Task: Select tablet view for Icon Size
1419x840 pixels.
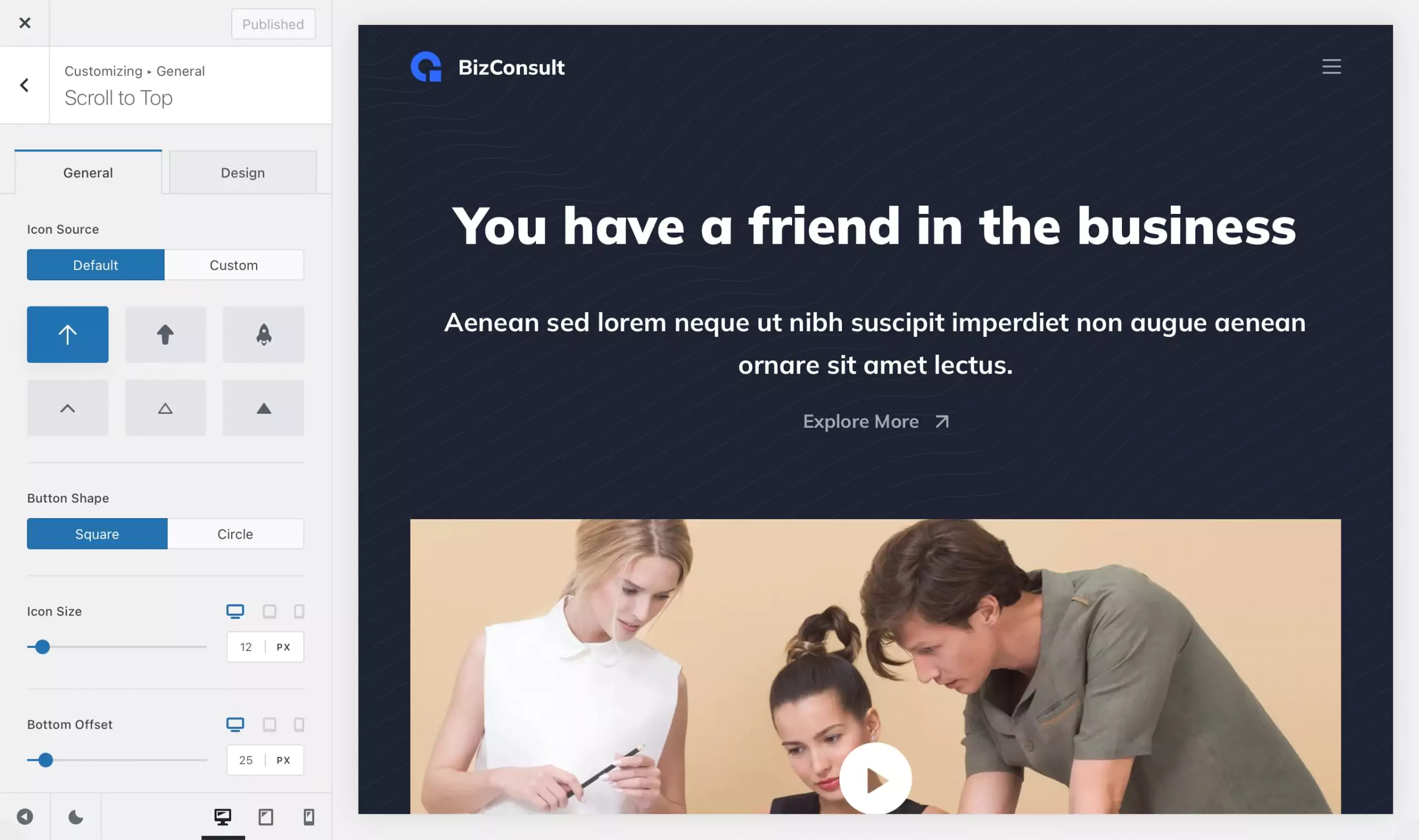Action: [269, 611]
